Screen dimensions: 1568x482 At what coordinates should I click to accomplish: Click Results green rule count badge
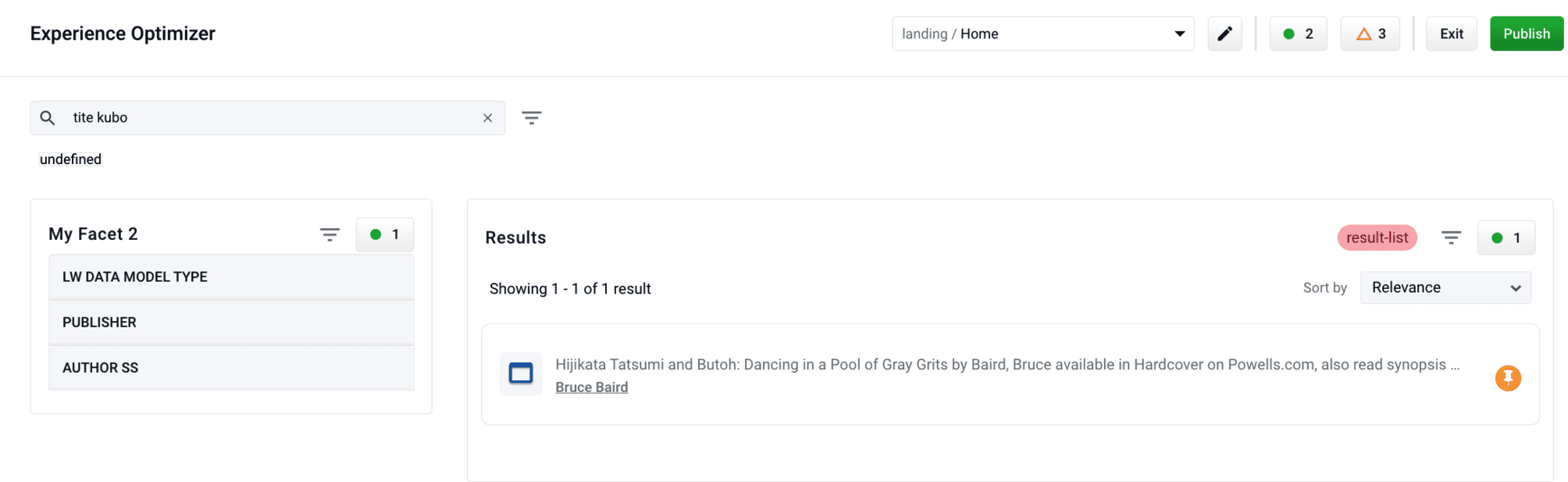click(x=1506, y=238)
